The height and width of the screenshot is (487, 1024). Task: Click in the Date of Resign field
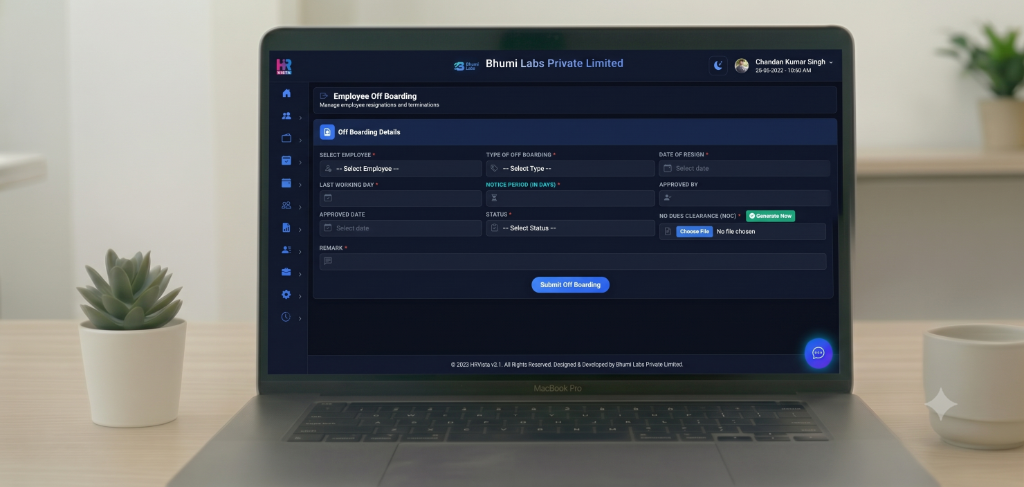pos(744,168)
